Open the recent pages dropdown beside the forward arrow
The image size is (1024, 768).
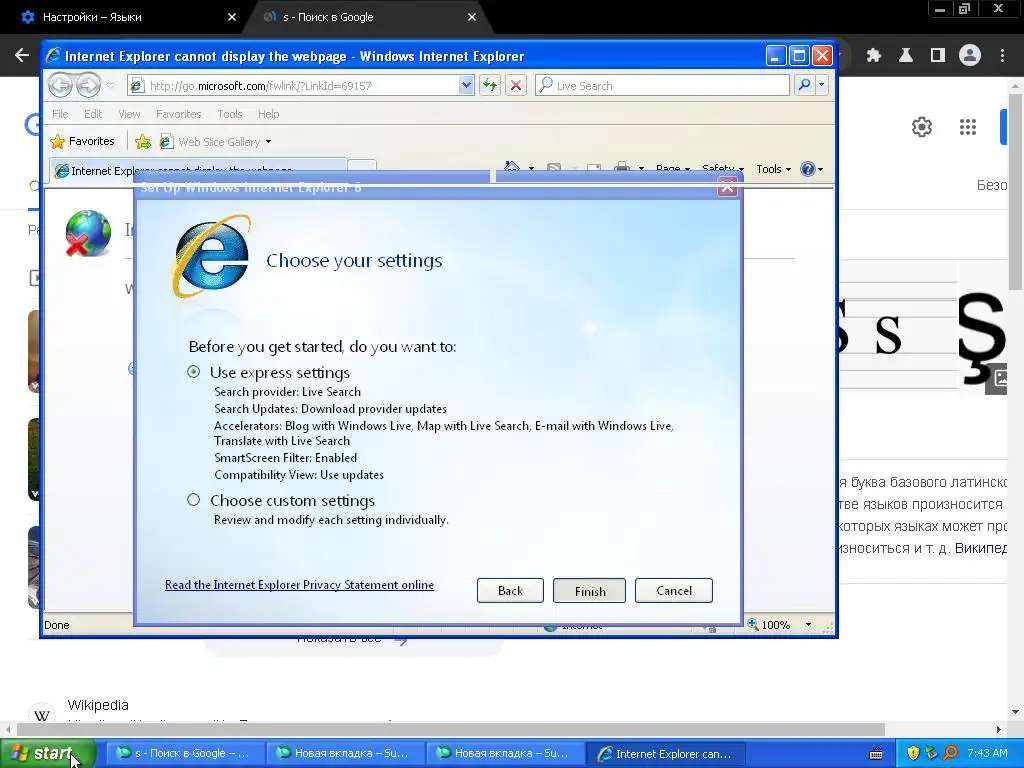[110, 86]
